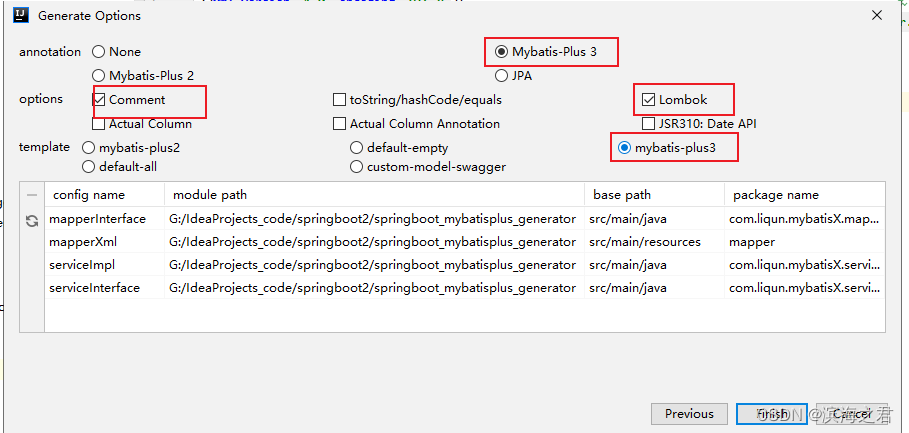Click the refresh icon beside the config table

[32, 220]
